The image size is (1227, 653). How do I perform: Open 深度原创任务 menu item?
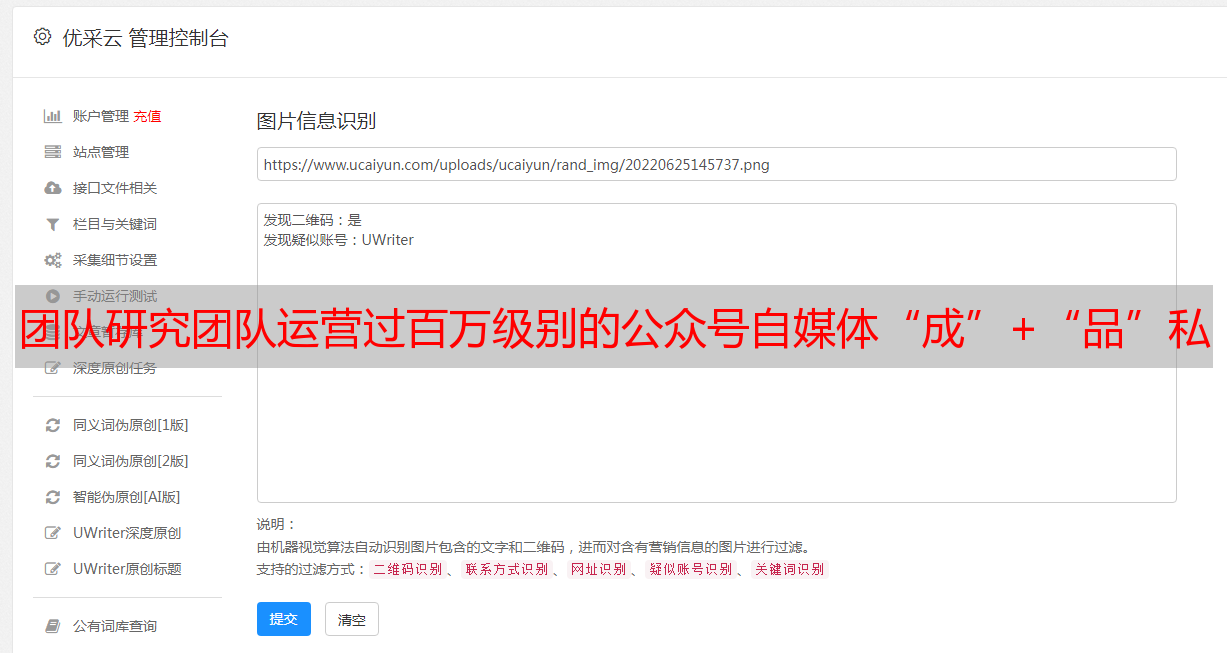pyautogui.click(x=115, y=368)
